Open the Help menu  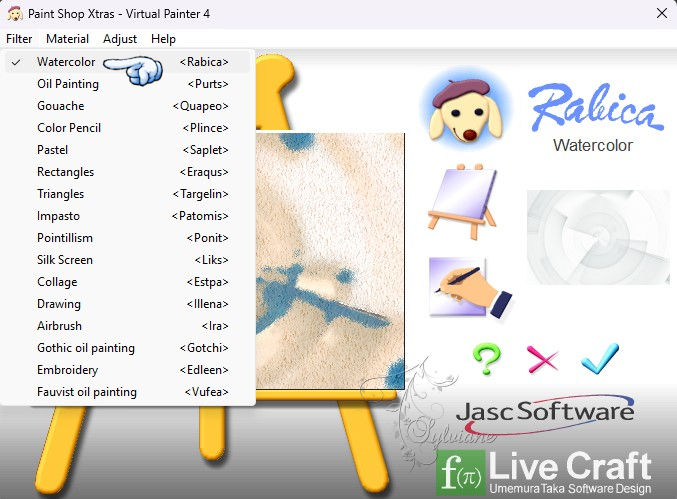(163, 39)
